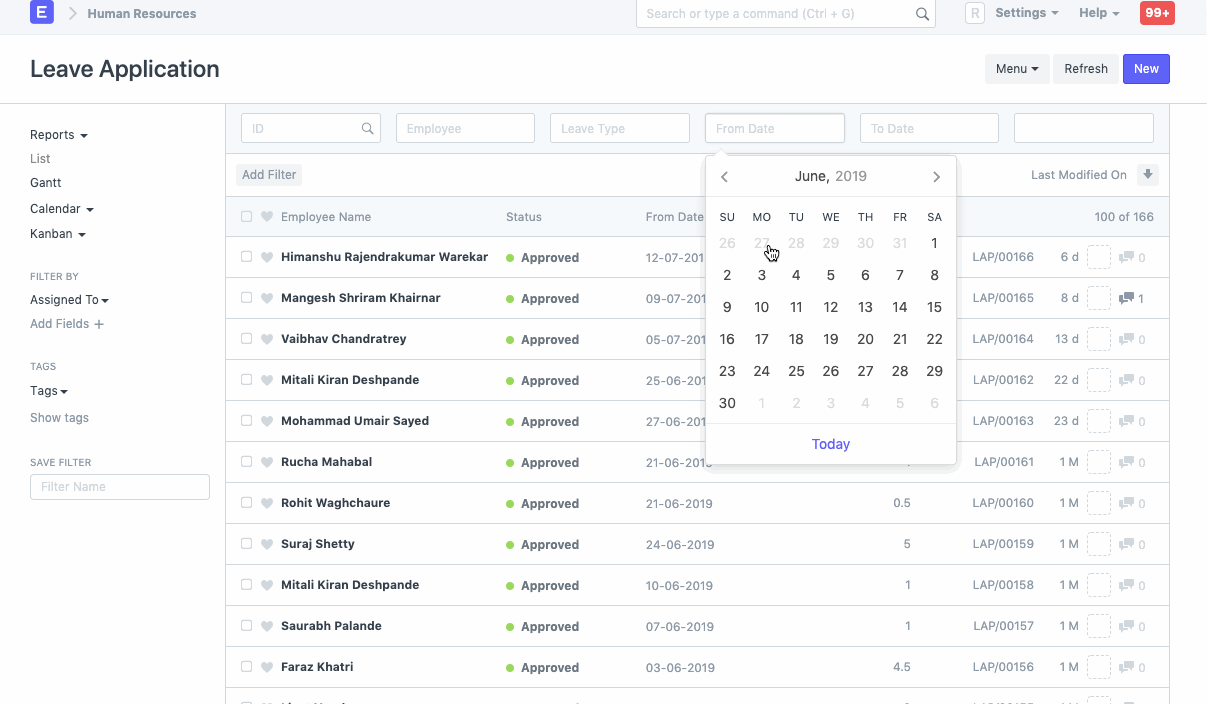1207x704 pixels.
Task: Expand the Reports dropdown in sidebar
Action: pos(58,134)
